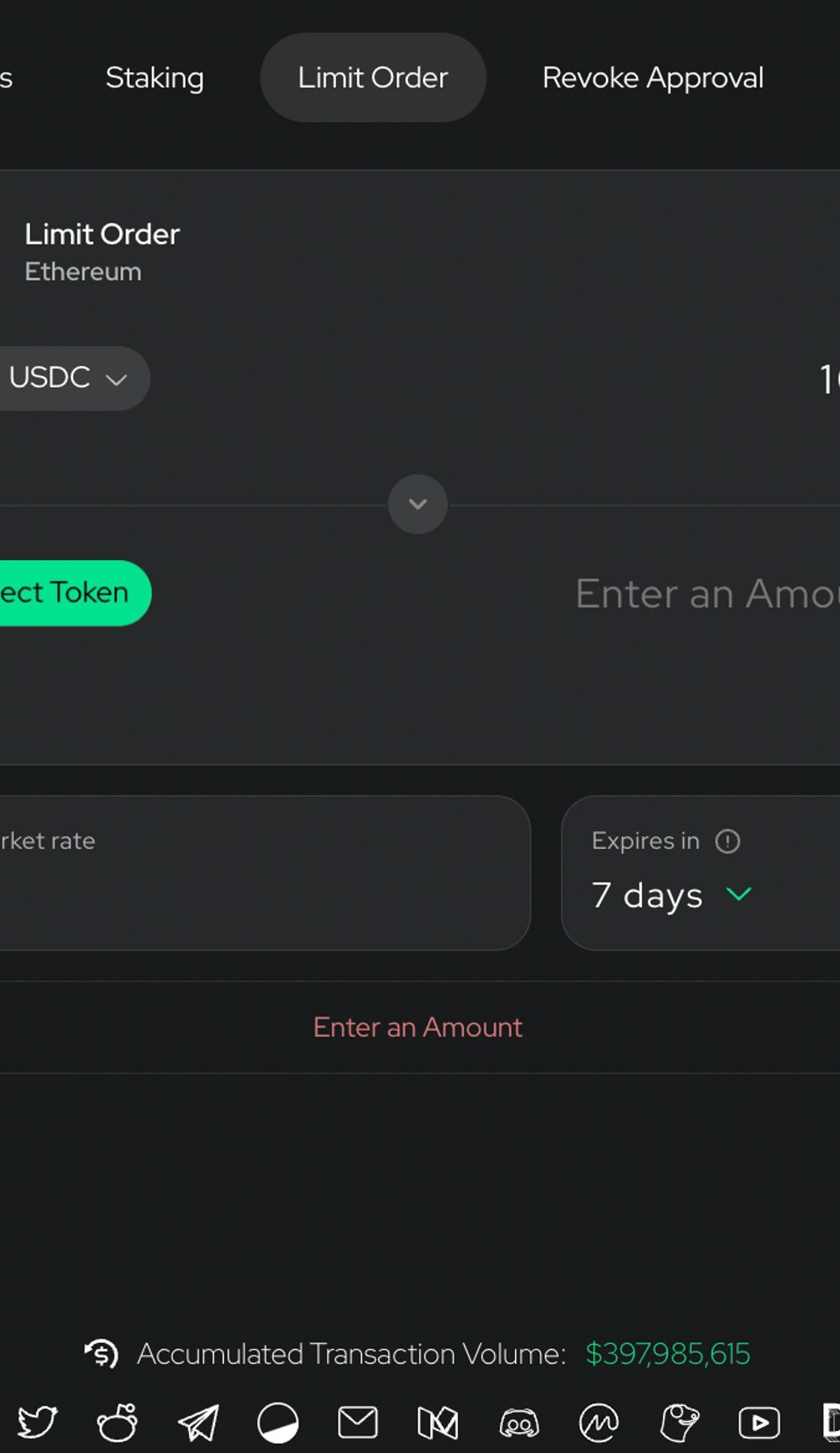Click the half-filled circle social icon

(x=278, y=1423)
